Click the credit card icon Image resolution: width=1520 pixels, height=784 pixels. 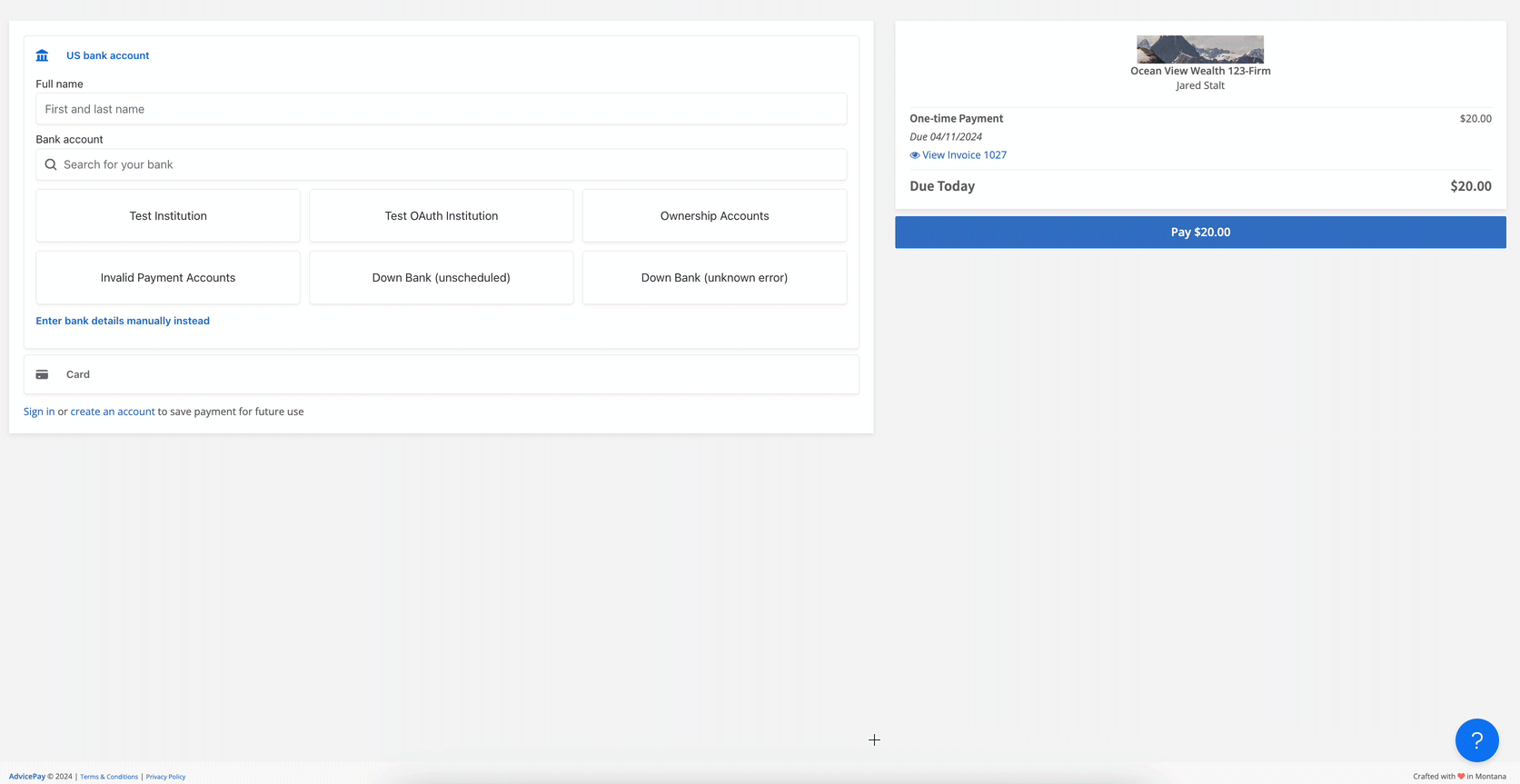42,374
